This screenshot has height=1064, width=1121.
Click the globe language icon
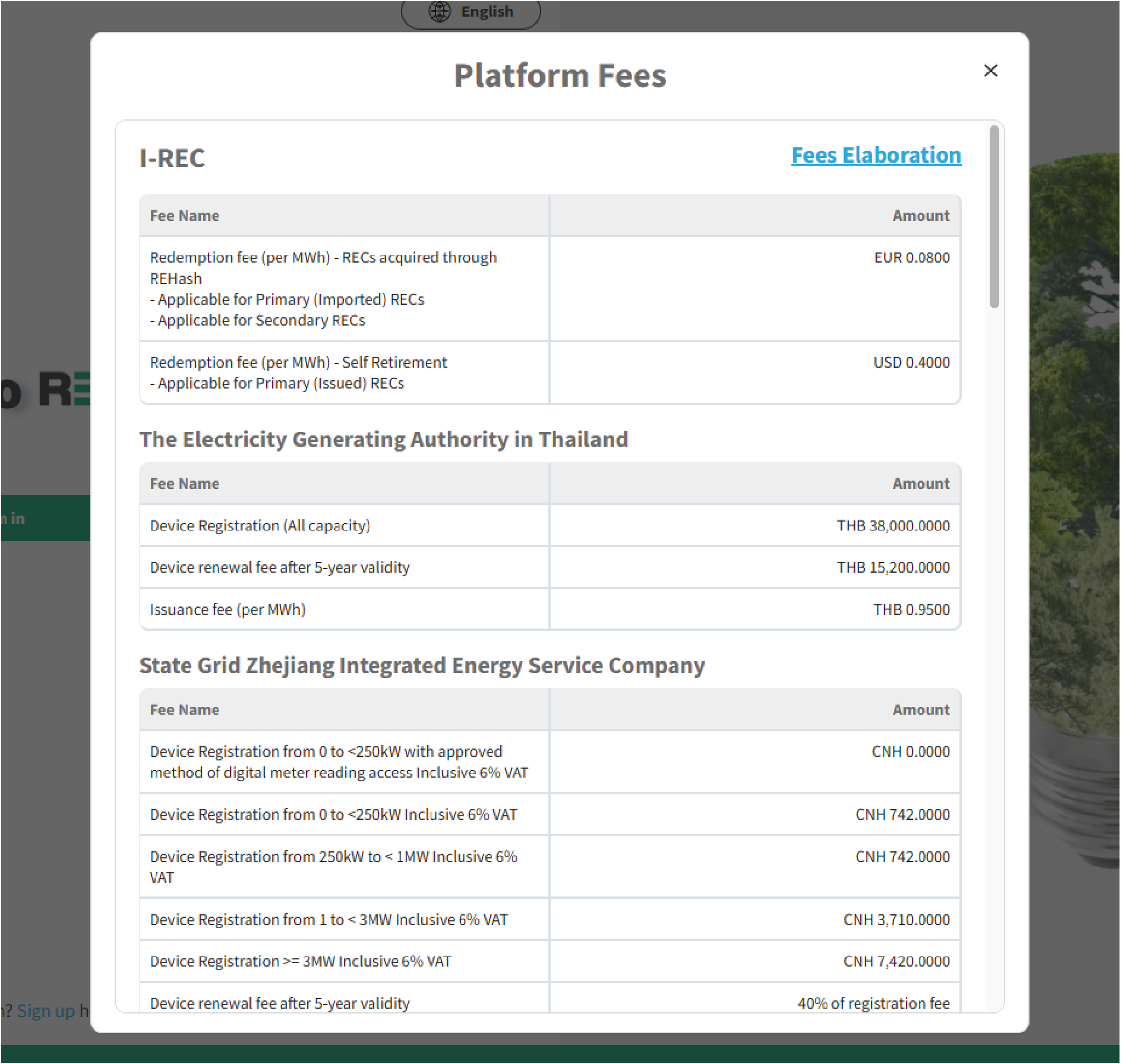pyautogui.click(x=438, y=11)
